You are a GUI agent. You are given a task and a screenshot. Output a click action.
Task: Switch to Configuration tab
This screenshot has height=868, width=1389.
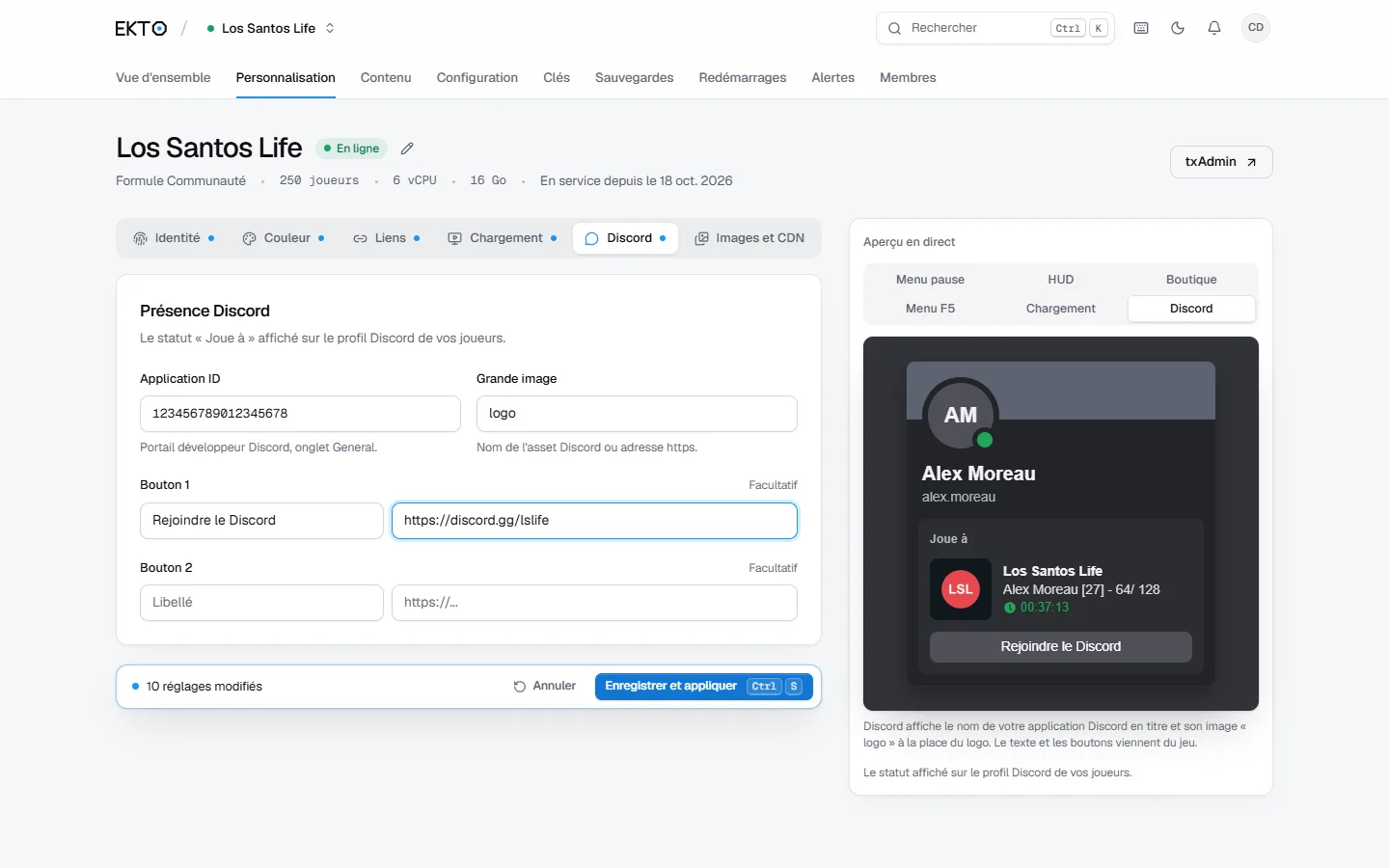tap(477, 77)
